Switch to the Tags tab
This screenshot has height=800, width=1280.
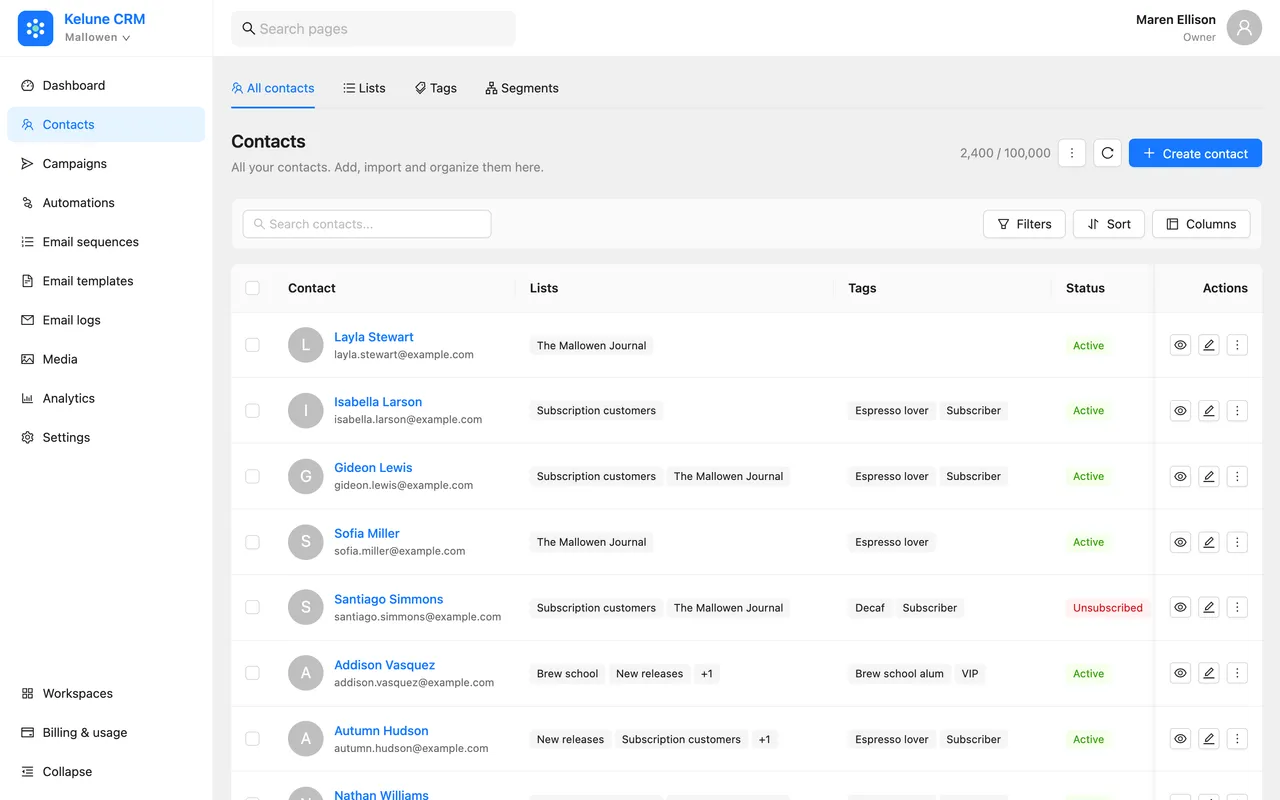click(x=436, y=88)
